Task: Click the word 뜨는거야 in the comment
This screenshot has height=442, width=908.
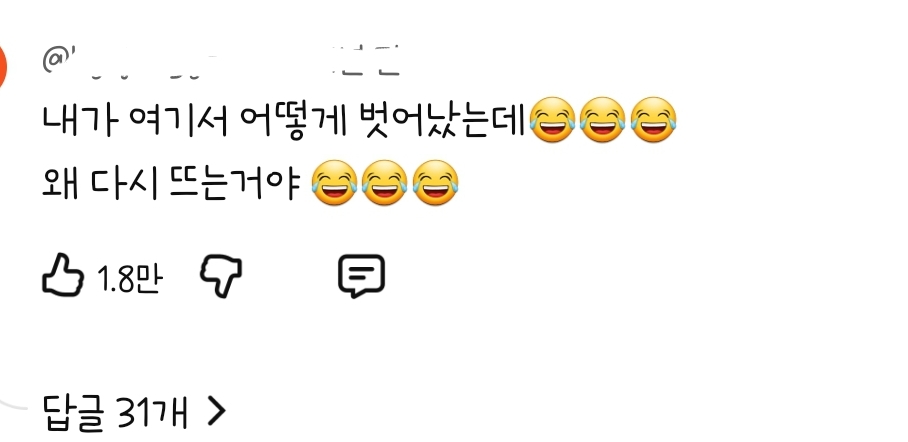Action: (235, 184)
